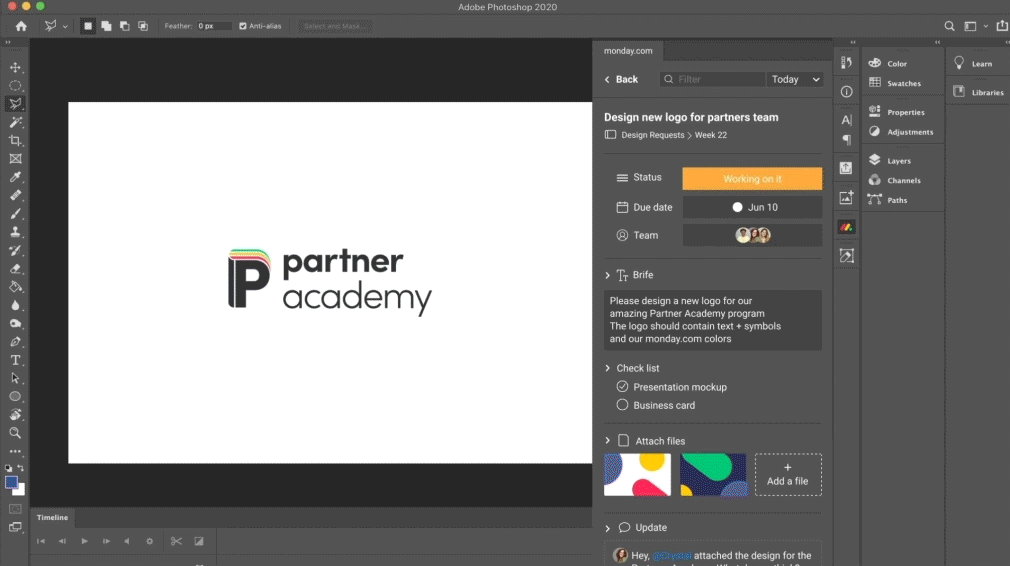This screenshot has width=1010, height=566.
Task: Select the Brush tool
Action: coord(15,214)
